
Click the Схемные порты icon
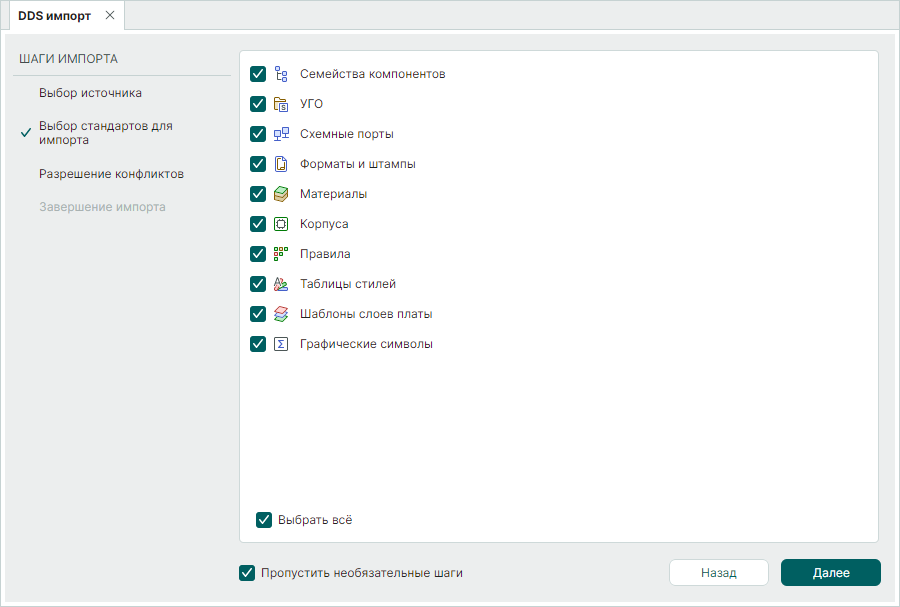(281, 134)
